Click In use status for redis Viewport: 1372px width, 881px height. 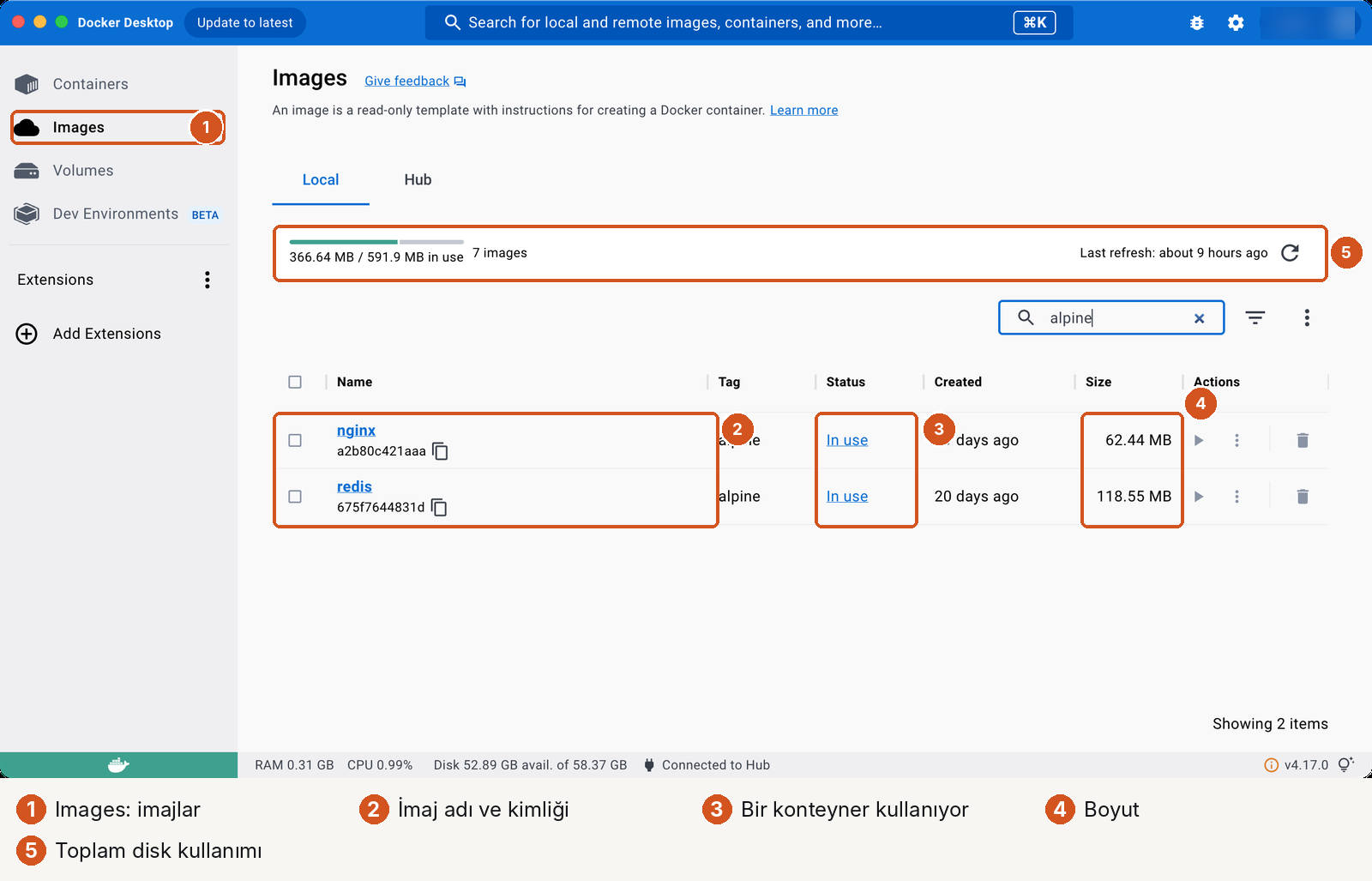[847, 497]
